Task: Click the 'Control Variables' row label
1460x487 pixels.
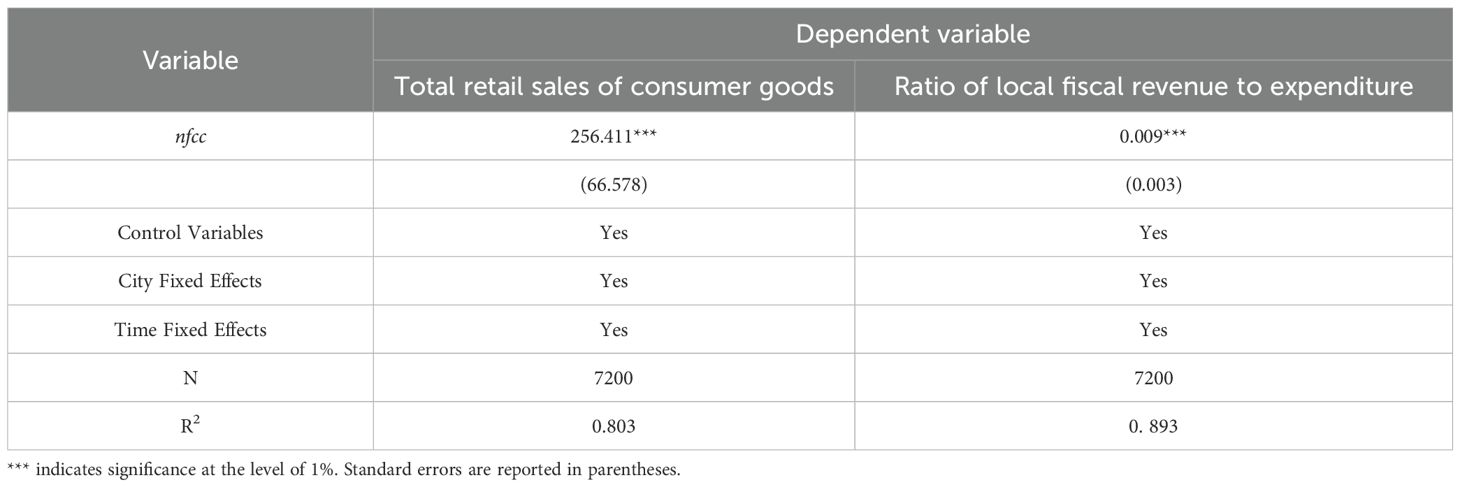Action: click(x=190, y=233)
